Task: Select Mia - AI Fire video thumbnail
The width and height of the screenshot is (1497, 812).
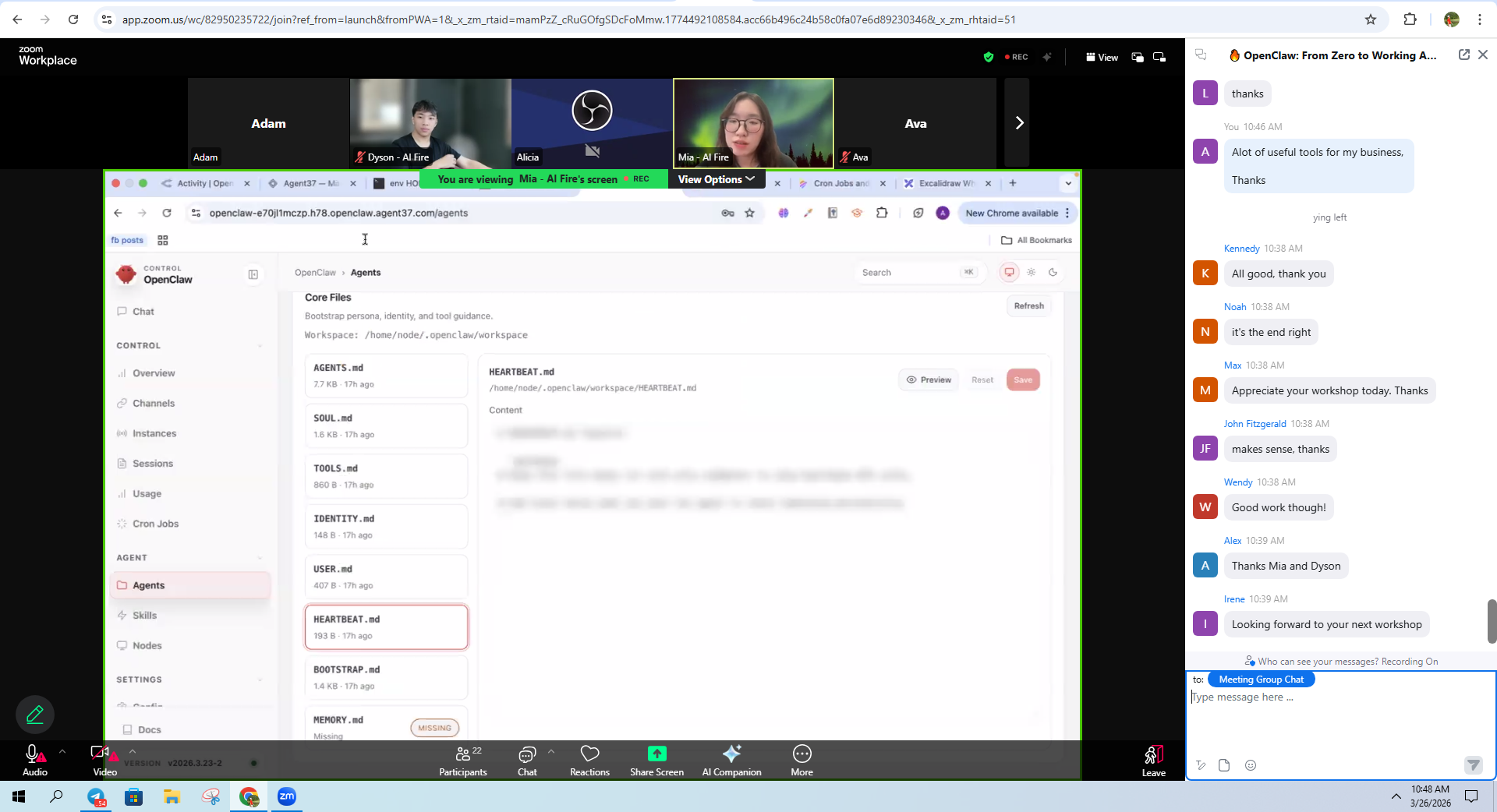Action: coord(753,123)
